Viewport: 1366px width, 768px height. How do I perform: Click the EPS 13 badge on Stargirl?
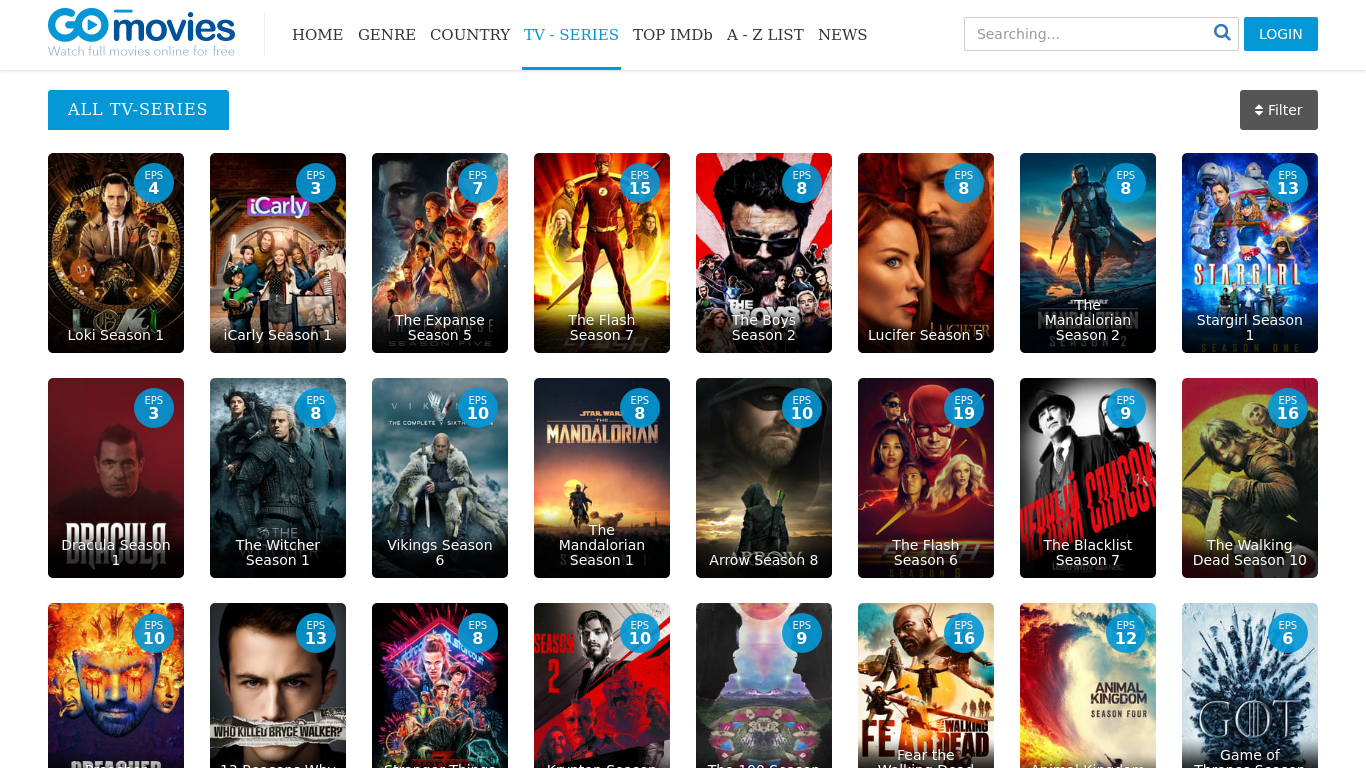(x=1287, y=183)
